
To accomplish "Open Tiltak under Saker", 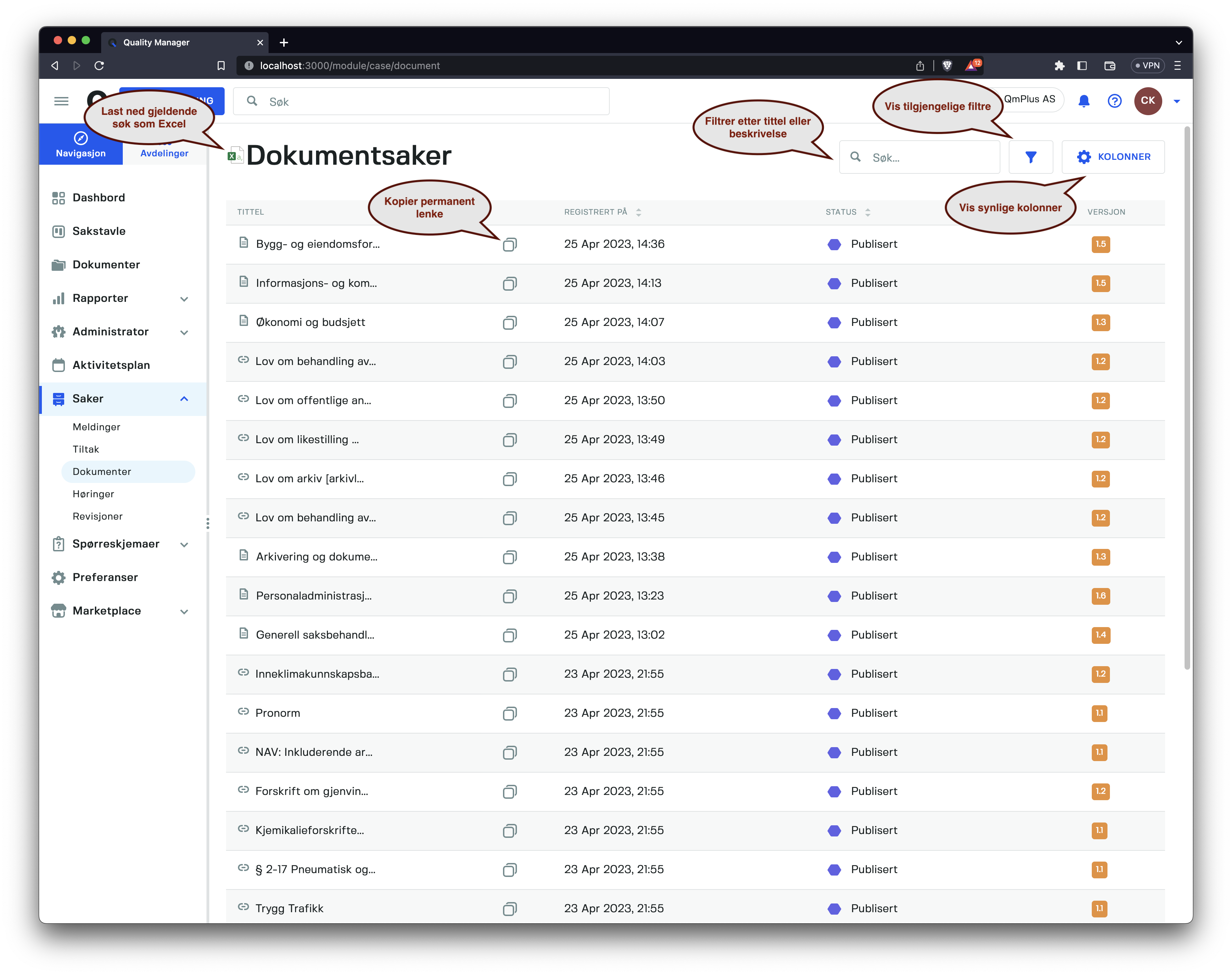I will [x=85, y=449].
